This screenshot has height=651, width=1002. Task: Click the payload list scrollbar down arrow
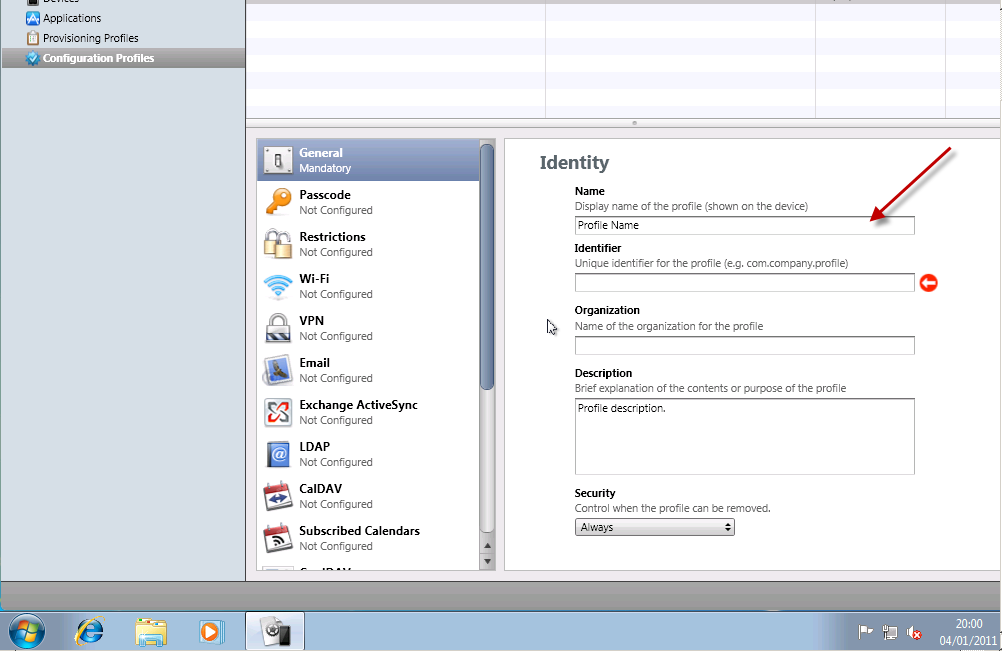pos(488,562)
